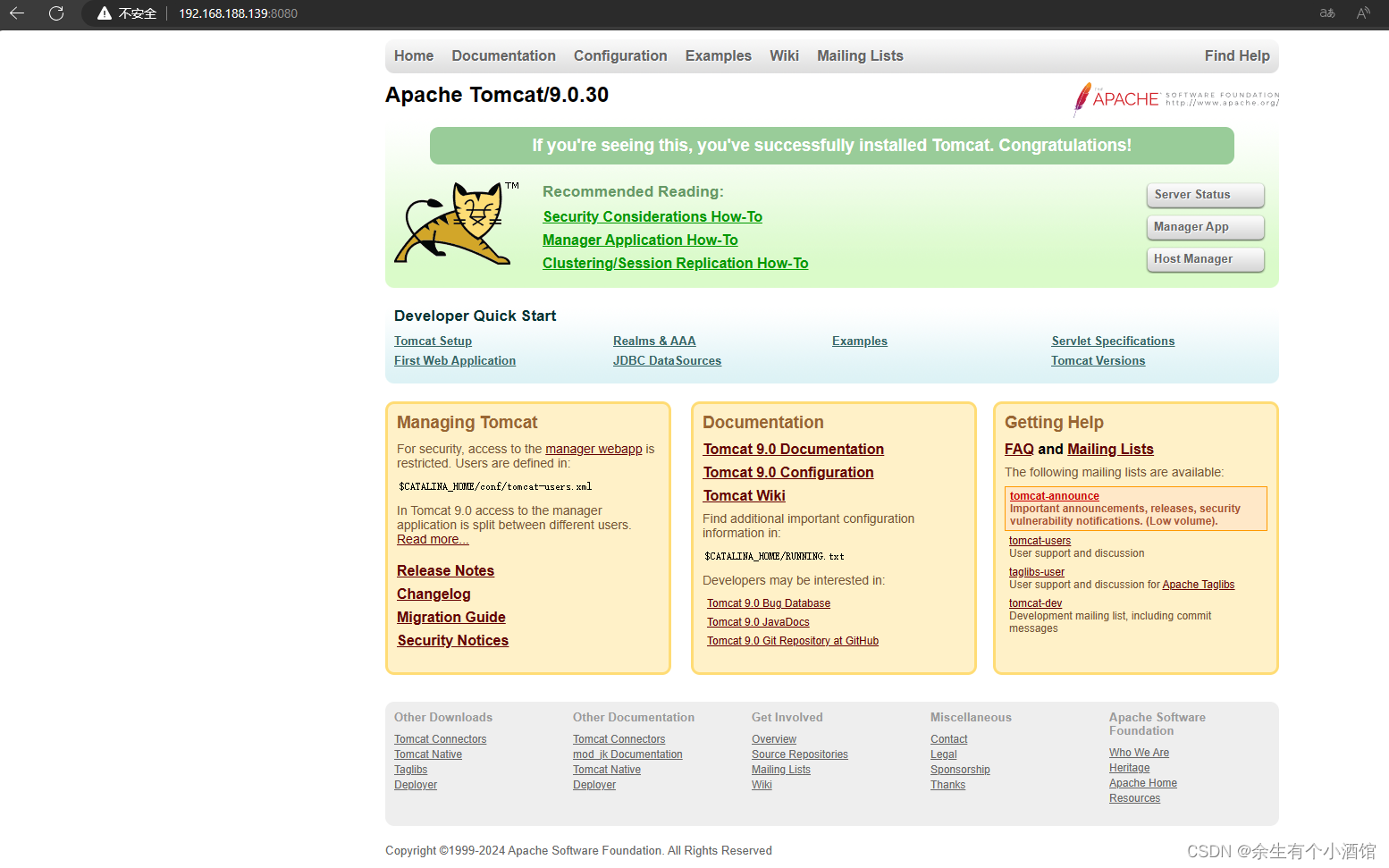Open the Configuration menu item
The width and height of the screenshot is (1389, 868).
pyautogui.click(x=620, y=55)
